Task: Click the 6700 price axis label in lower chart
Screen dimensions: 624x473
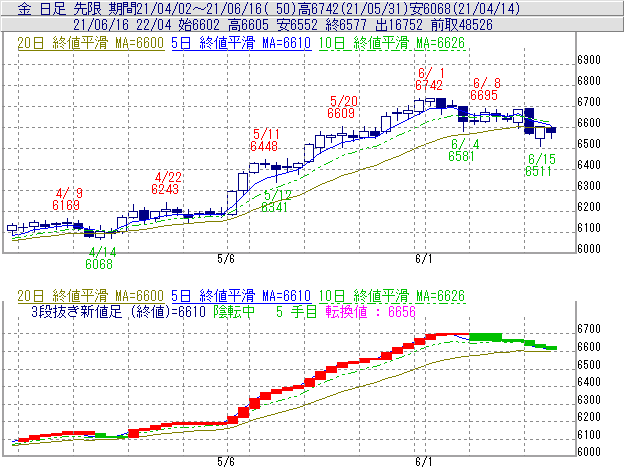Action: (589, 329)
